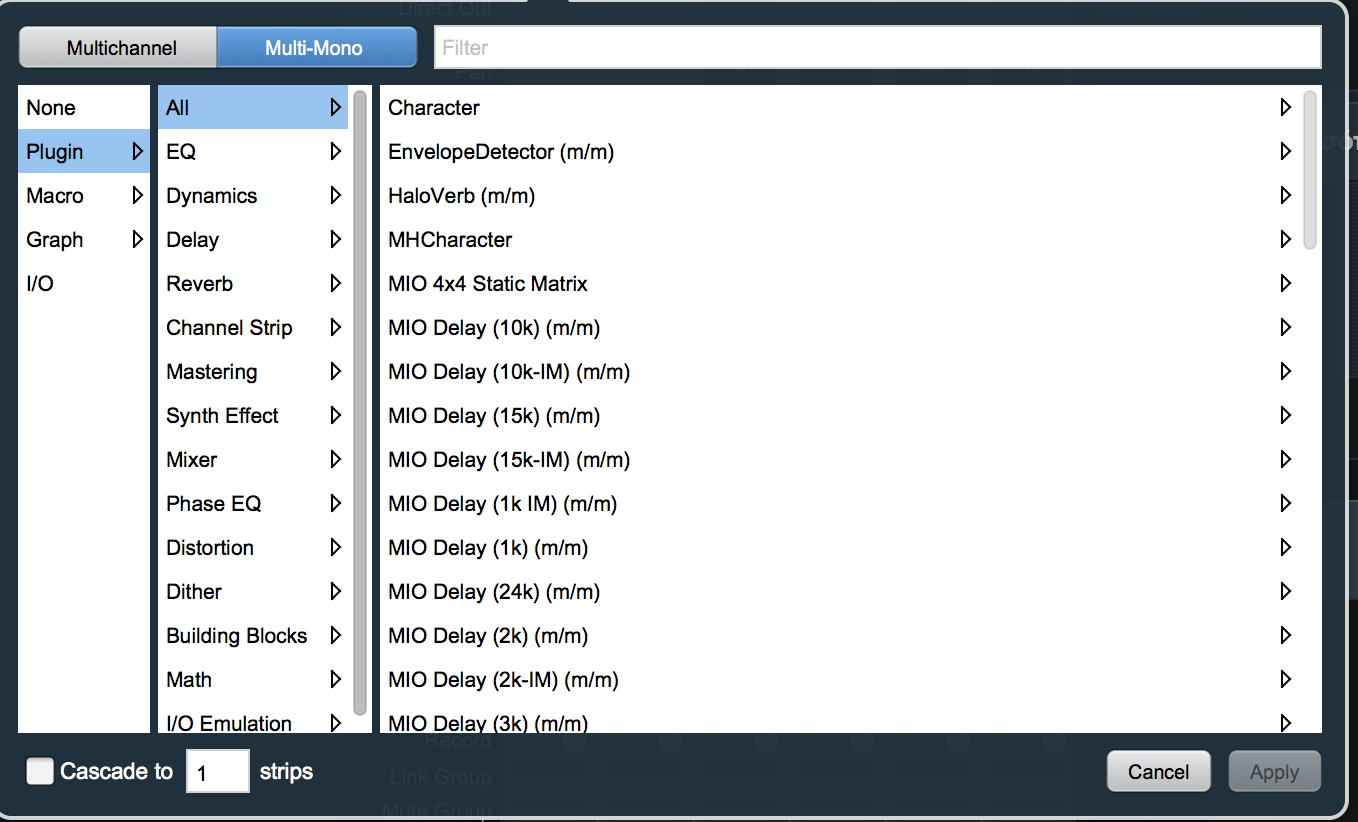Choose I/O in the type list
This screenshot has height=822, width=1358.
pos(40,284)
